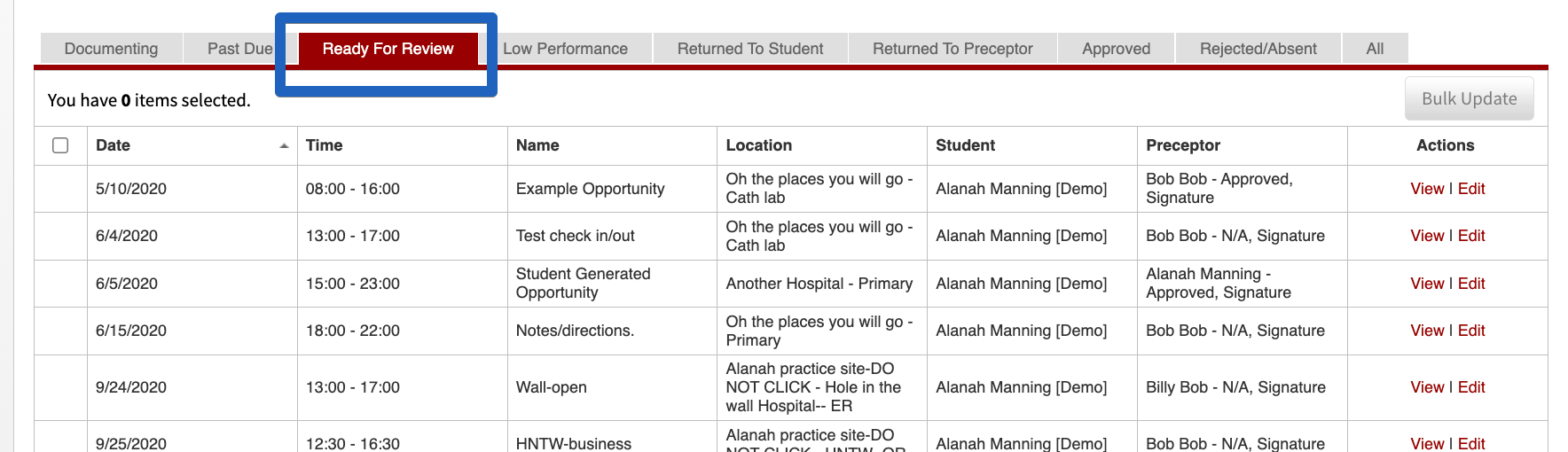Check the select-all checkbox in header
Screen dimensions: 1568x452
[60, 145]
